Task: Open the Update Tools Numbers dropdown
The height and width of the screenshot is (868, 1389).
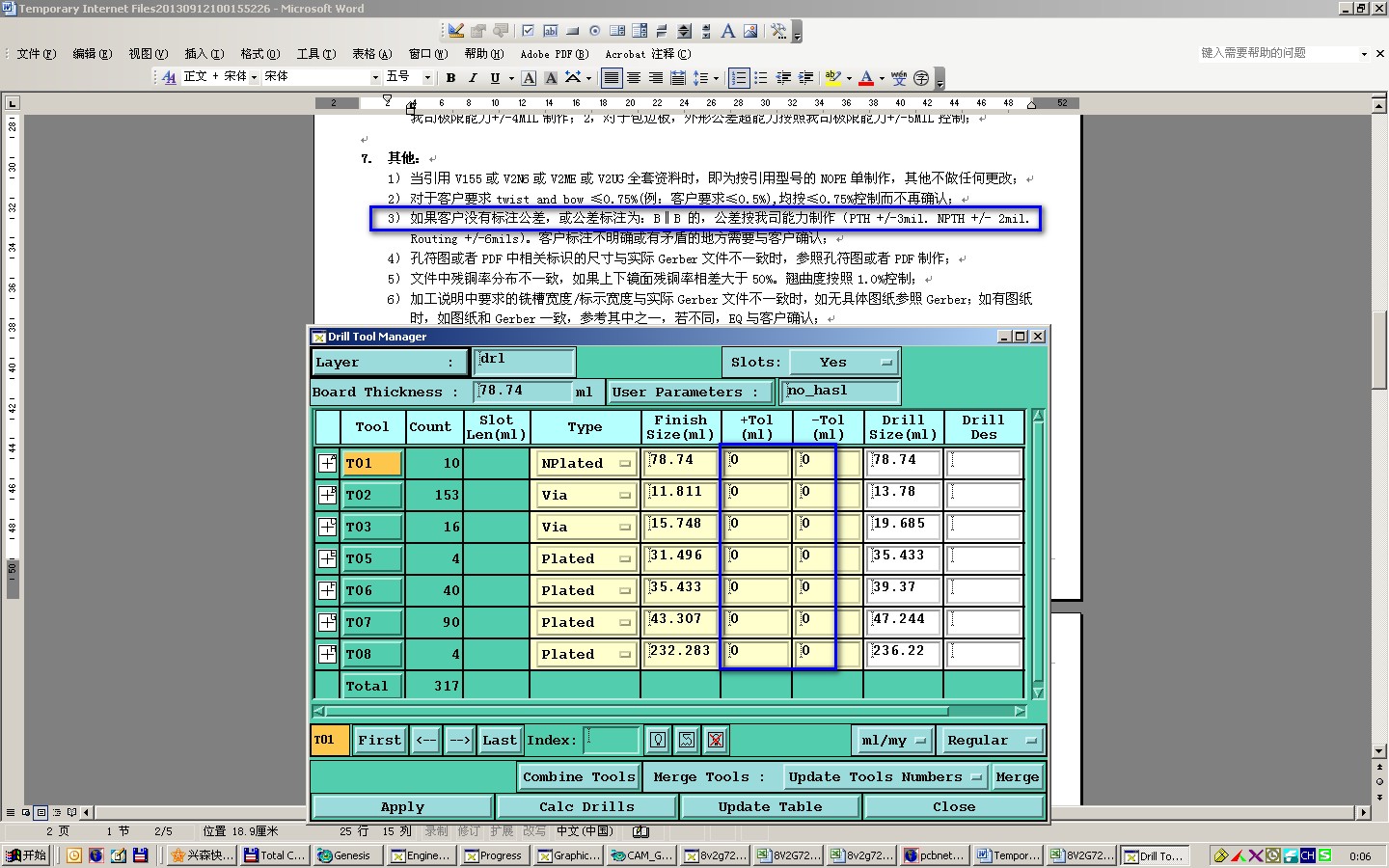Action: (885, 777)
